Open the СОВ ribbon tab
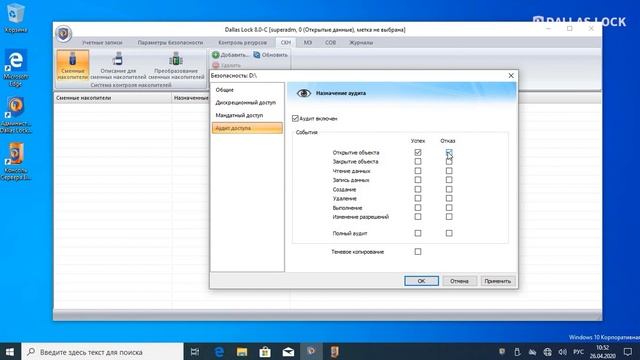The height and width of the screenshot is (360, 640). (x=331, y=42)
